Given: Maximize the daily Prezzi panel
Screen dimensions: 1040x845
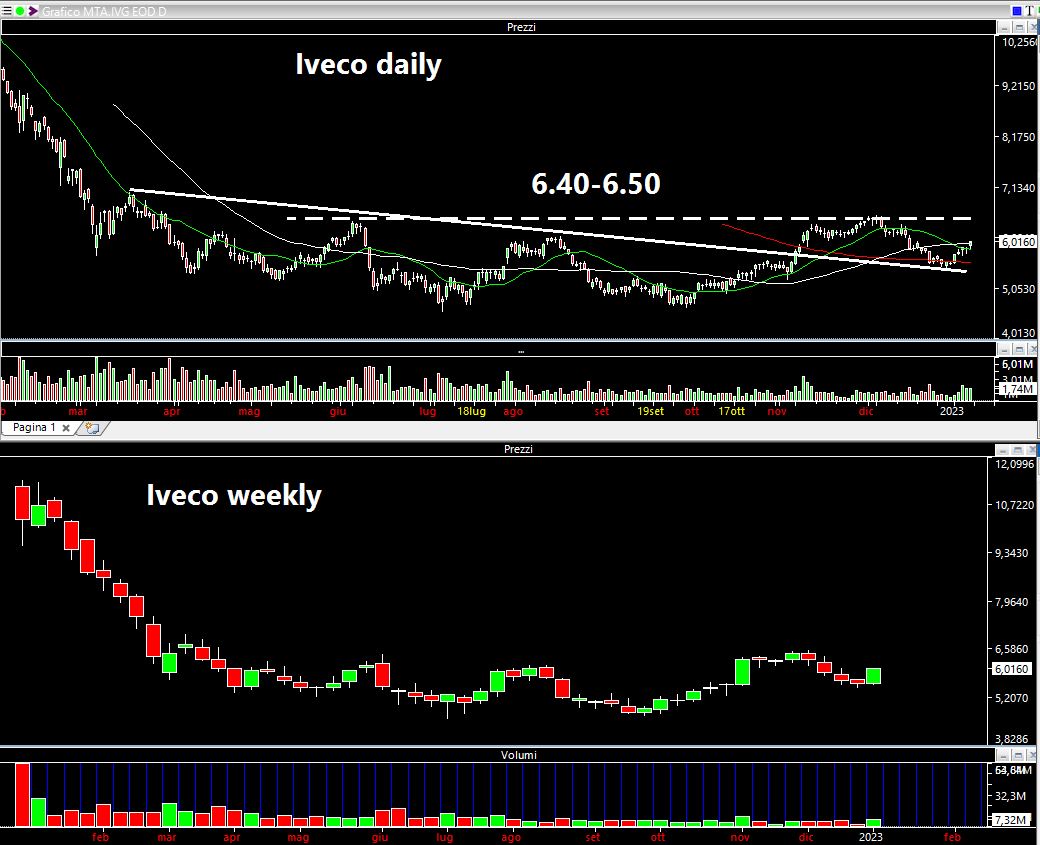Looking at the screenshot, I should click(x=1019, y=27).
